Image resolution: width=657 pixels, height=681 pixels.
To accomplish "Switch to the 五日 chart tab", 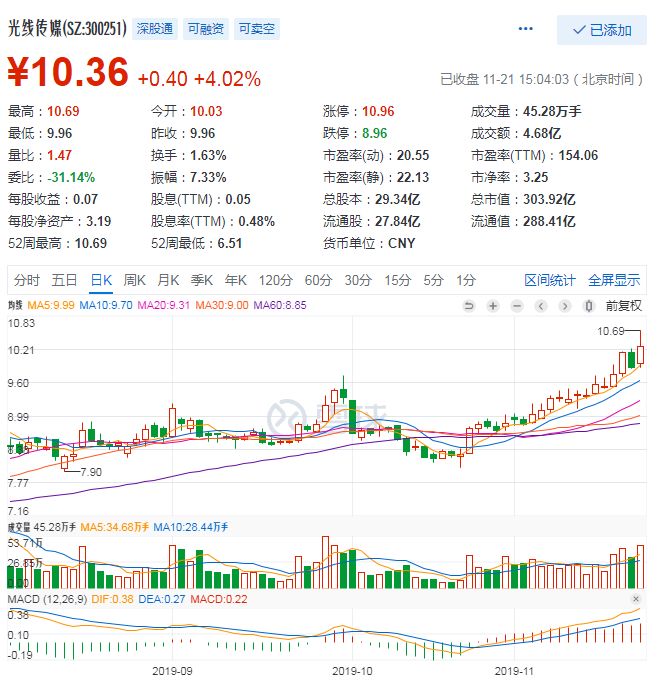I will 64,280.
